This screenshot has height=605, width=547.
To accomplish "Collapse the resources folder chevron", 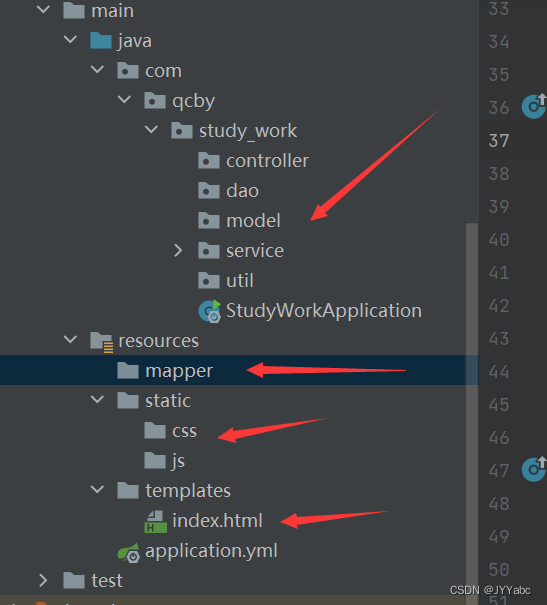I will tap(70, 340).
